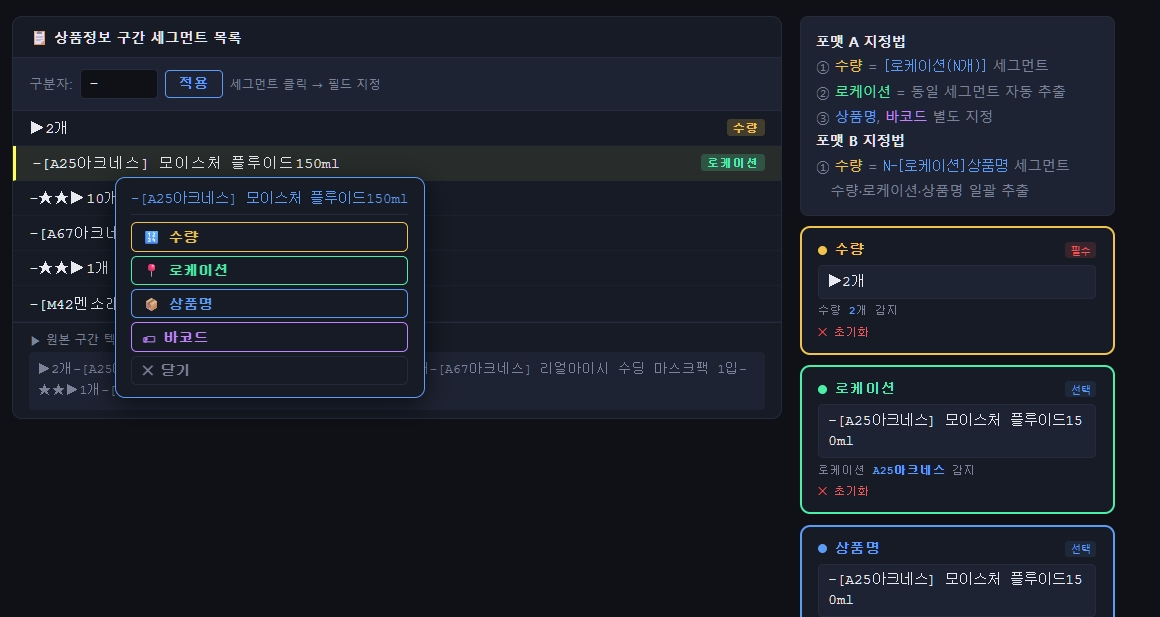The width and height of the screenshot is (1160, 617).
Task: Click the 📋 icon in the panel title
Action: point(39,37)
